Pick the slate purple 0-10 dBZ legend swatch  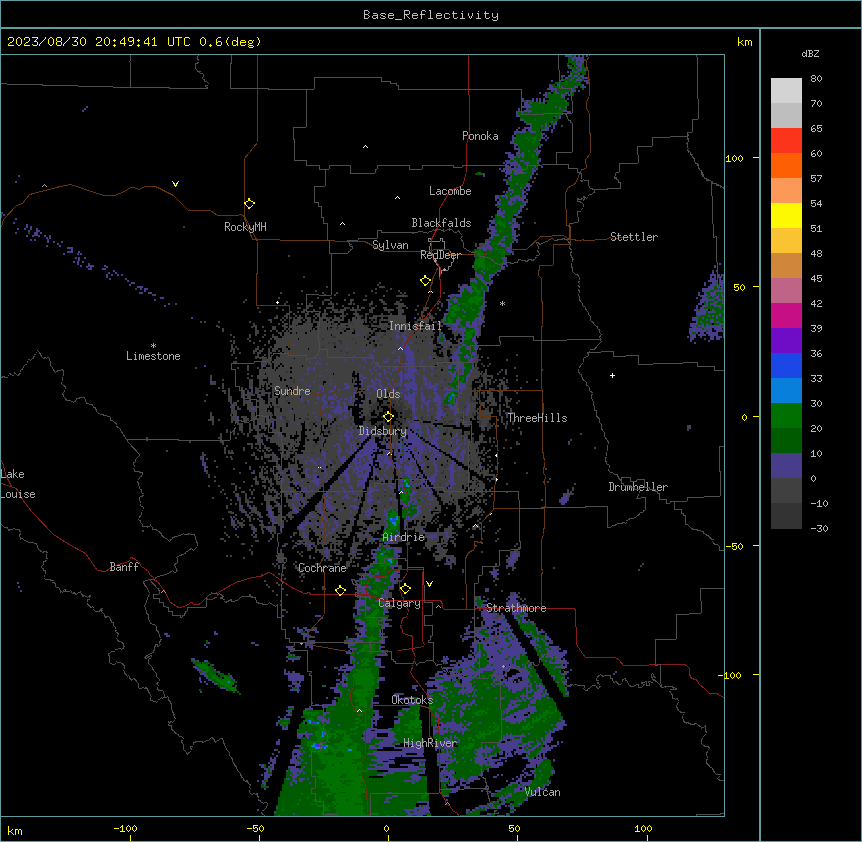pyautogui.click(x=786, y=466)
